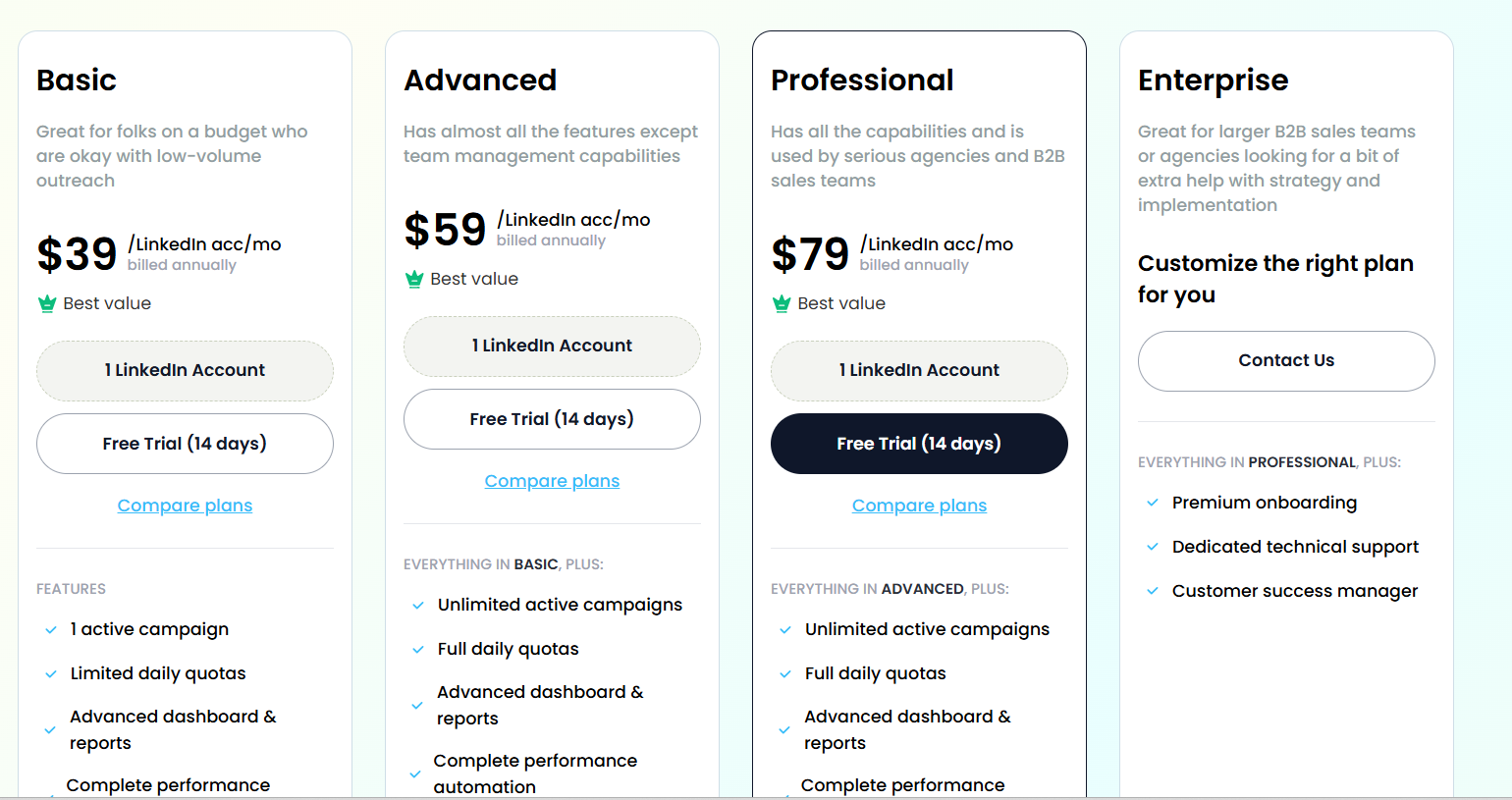1512x800 pixels.
Task: Click checkmark beside Dedicated technical support
Action: tap(1153, 547)
